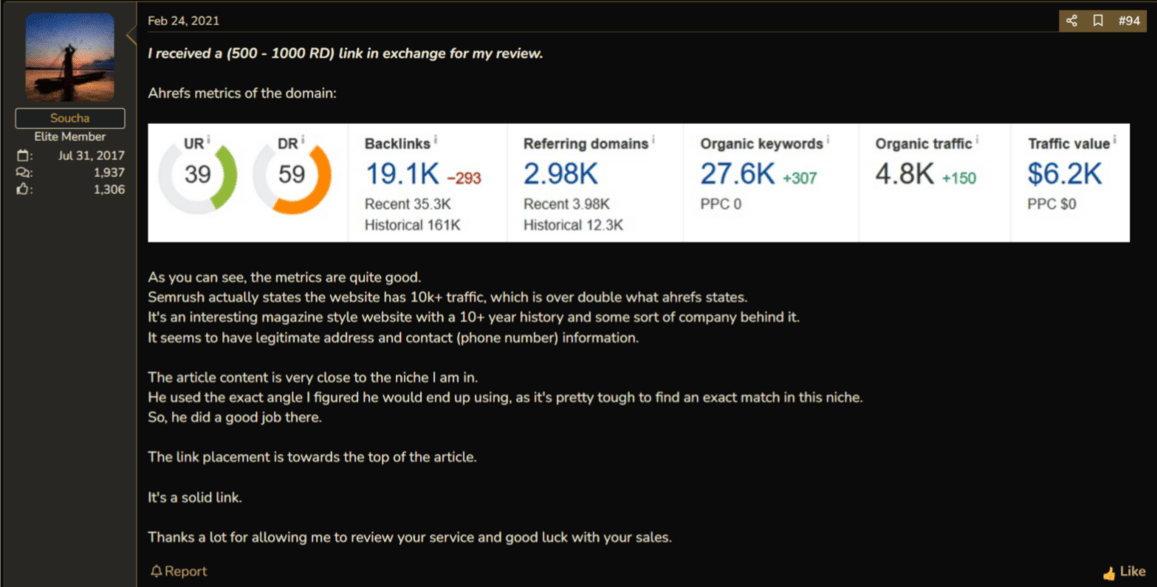Click the Soucha username badge
The width and height of the screenshot is (1157, 587).
70,118
